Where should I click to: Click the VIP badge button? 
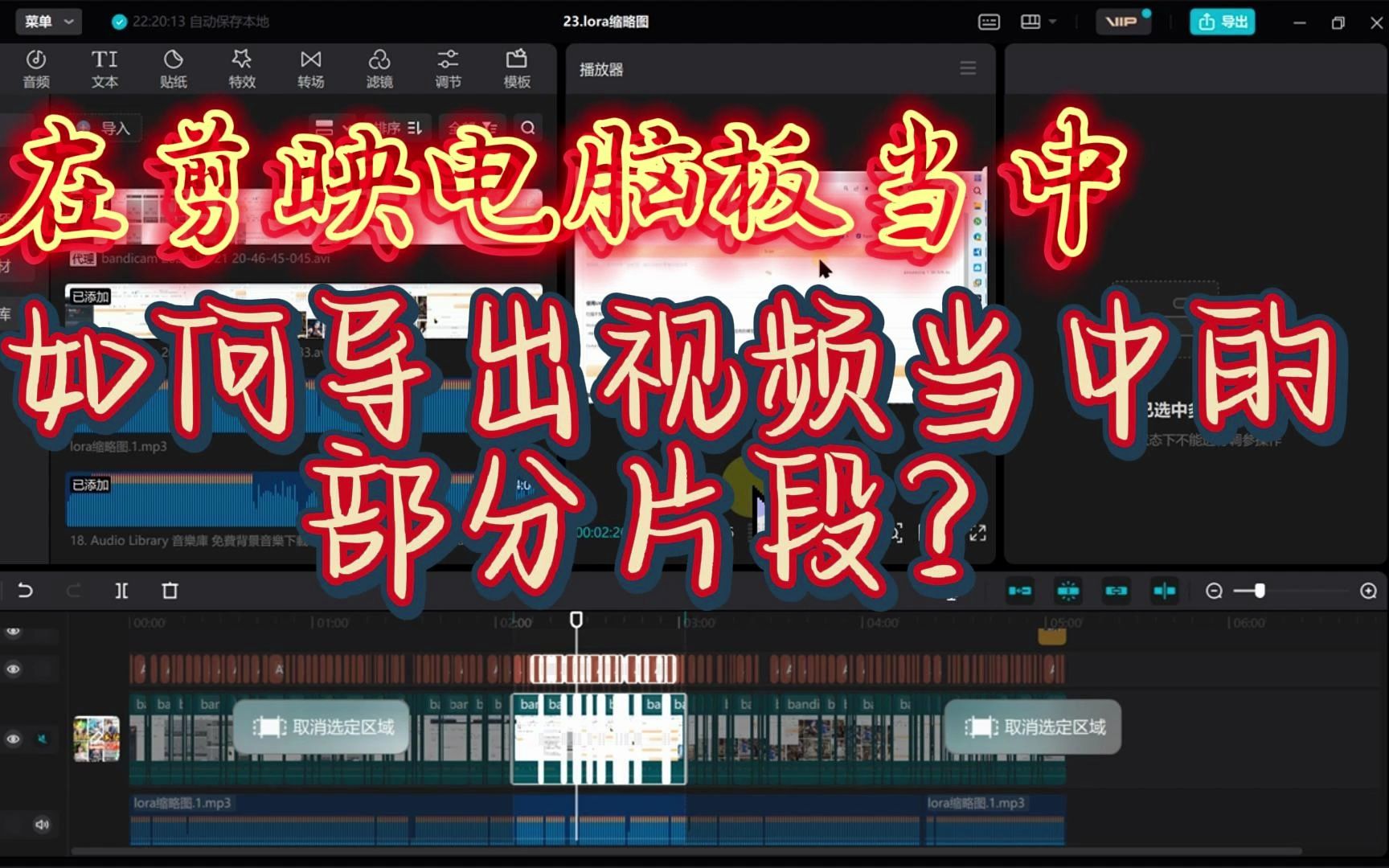(x=1123, y=22)
